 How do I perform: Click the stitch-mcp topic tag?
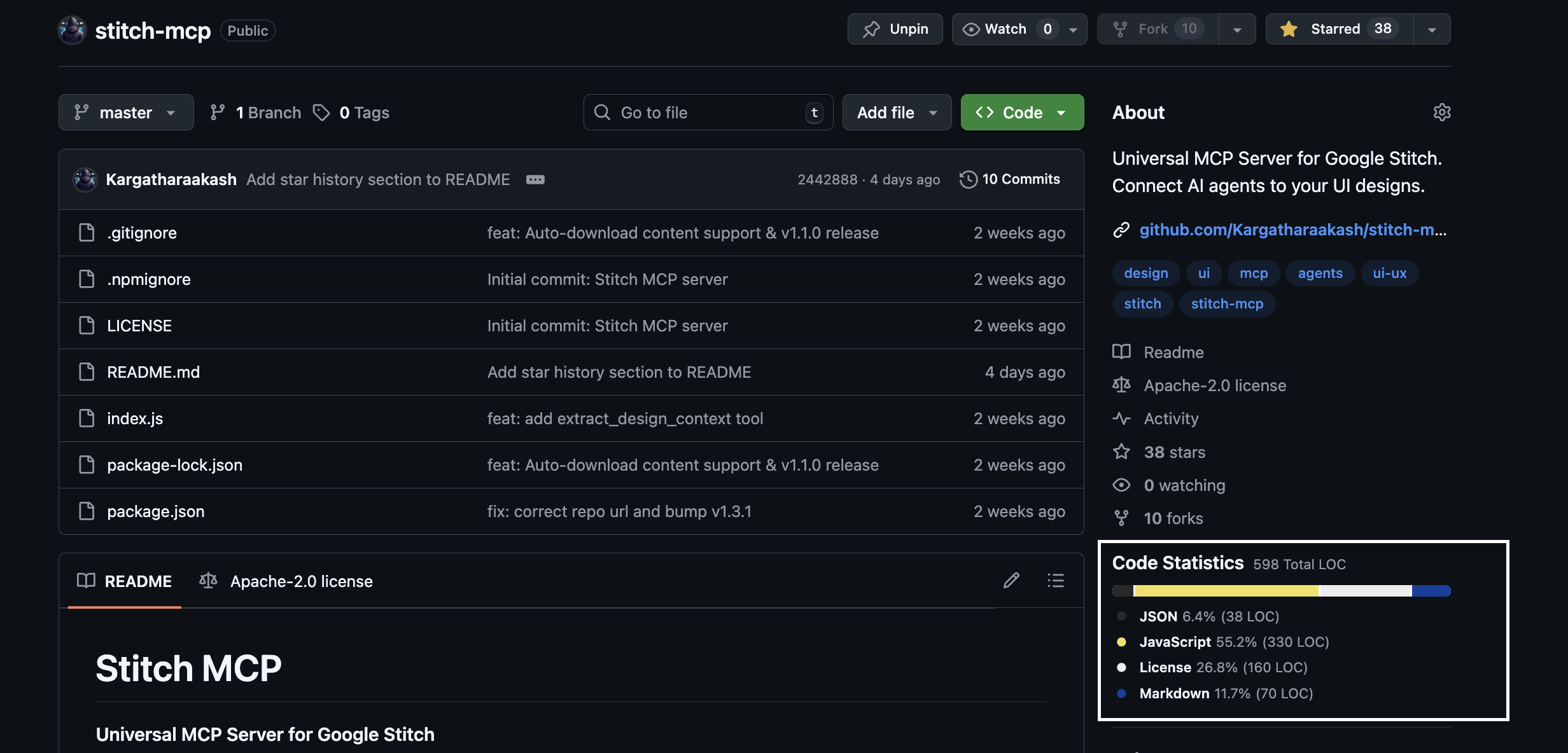[1226, 304]
